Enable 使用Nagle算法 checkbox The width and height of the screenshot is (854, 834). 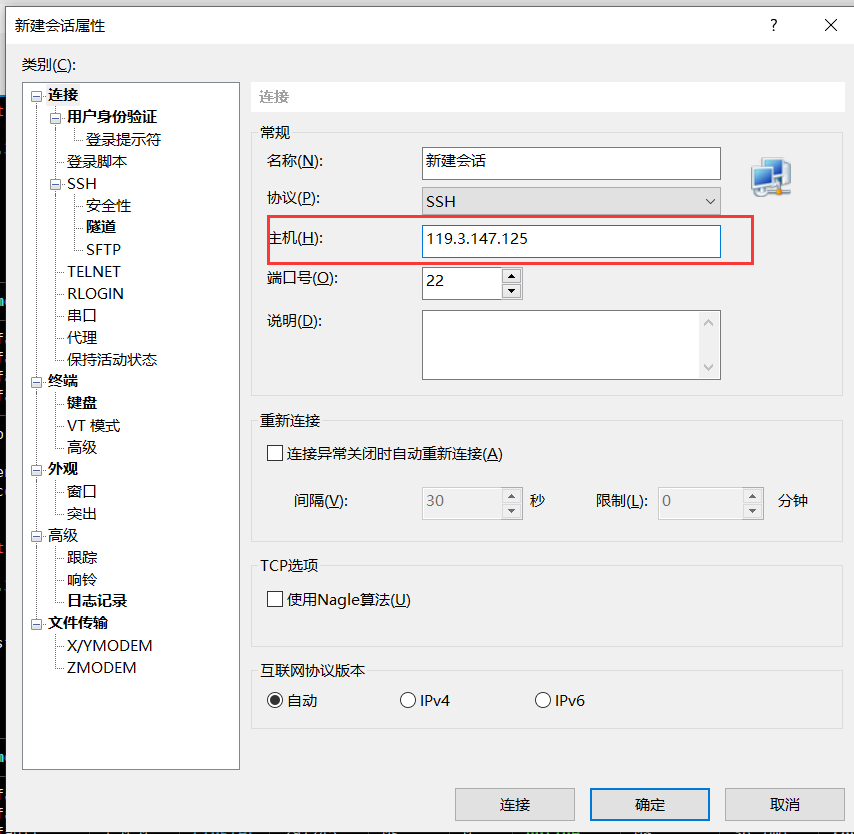pos(275,599)
